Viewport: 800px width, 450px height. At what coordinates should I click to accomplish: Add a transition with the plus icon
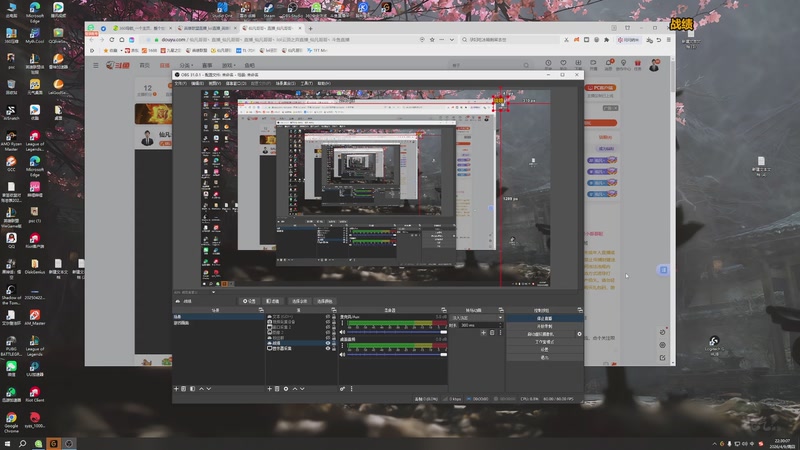coord(483,333)
